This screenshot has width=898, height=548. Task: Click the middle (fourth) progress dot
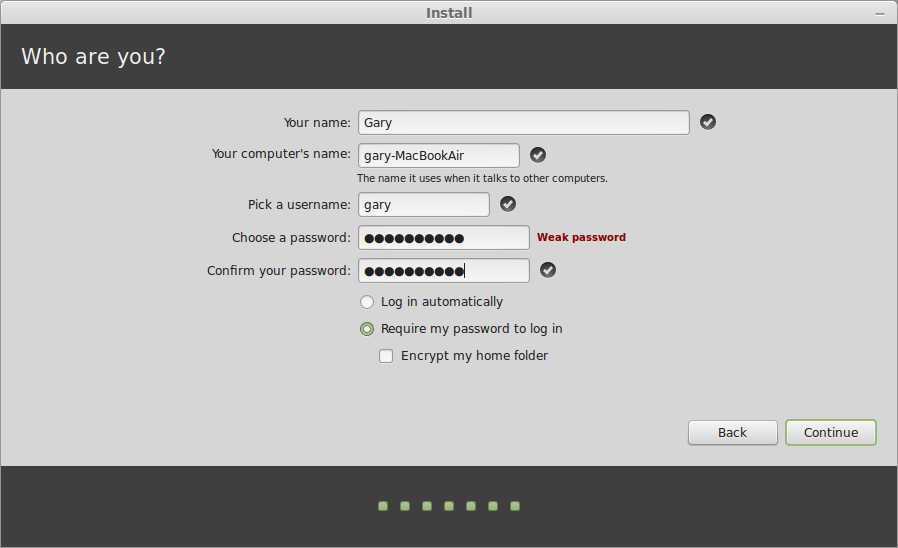pyautogui.click(x=449, y=506)
